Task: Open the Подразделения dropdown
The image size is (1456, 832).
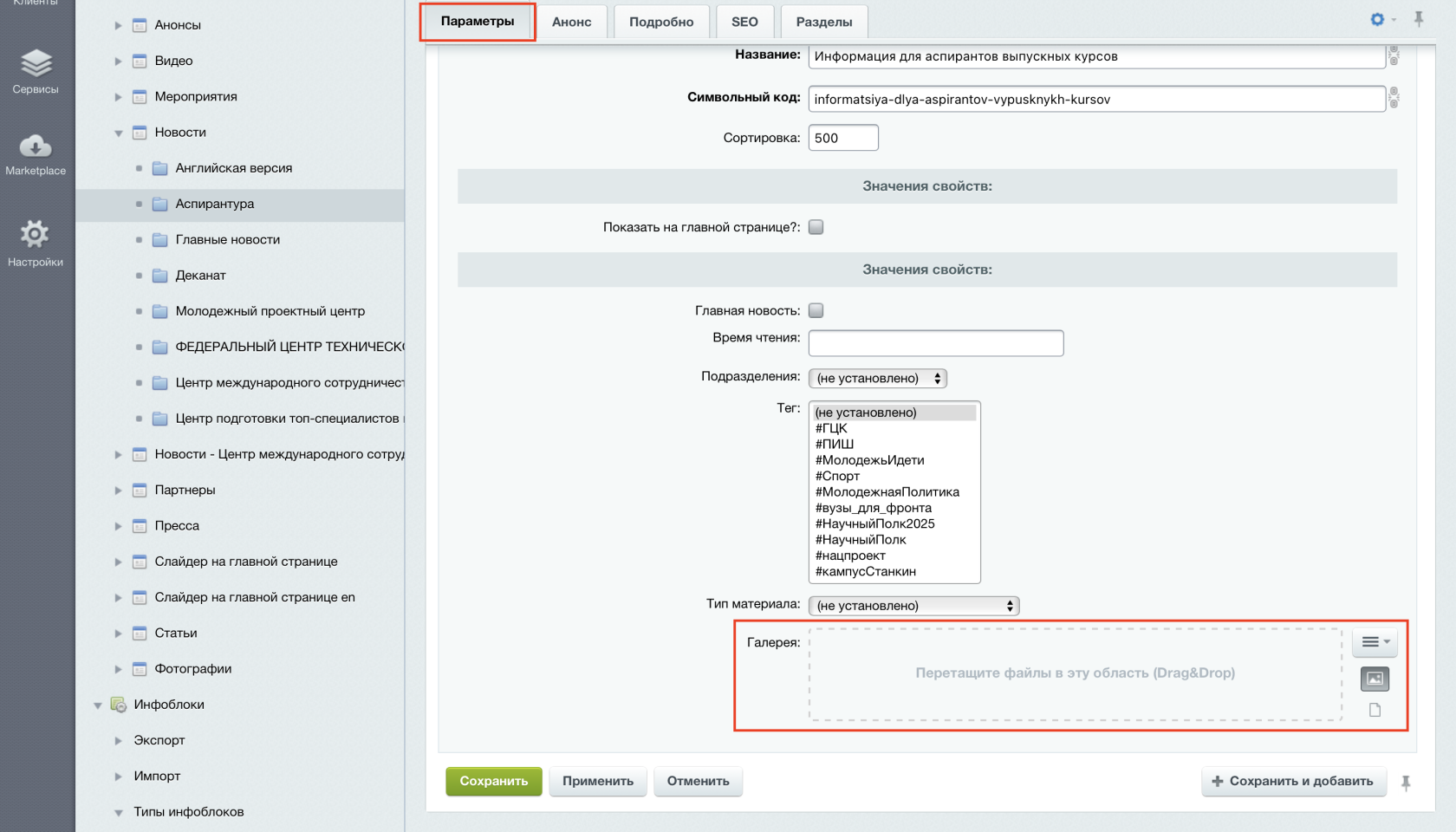Action: pos(878,378)
